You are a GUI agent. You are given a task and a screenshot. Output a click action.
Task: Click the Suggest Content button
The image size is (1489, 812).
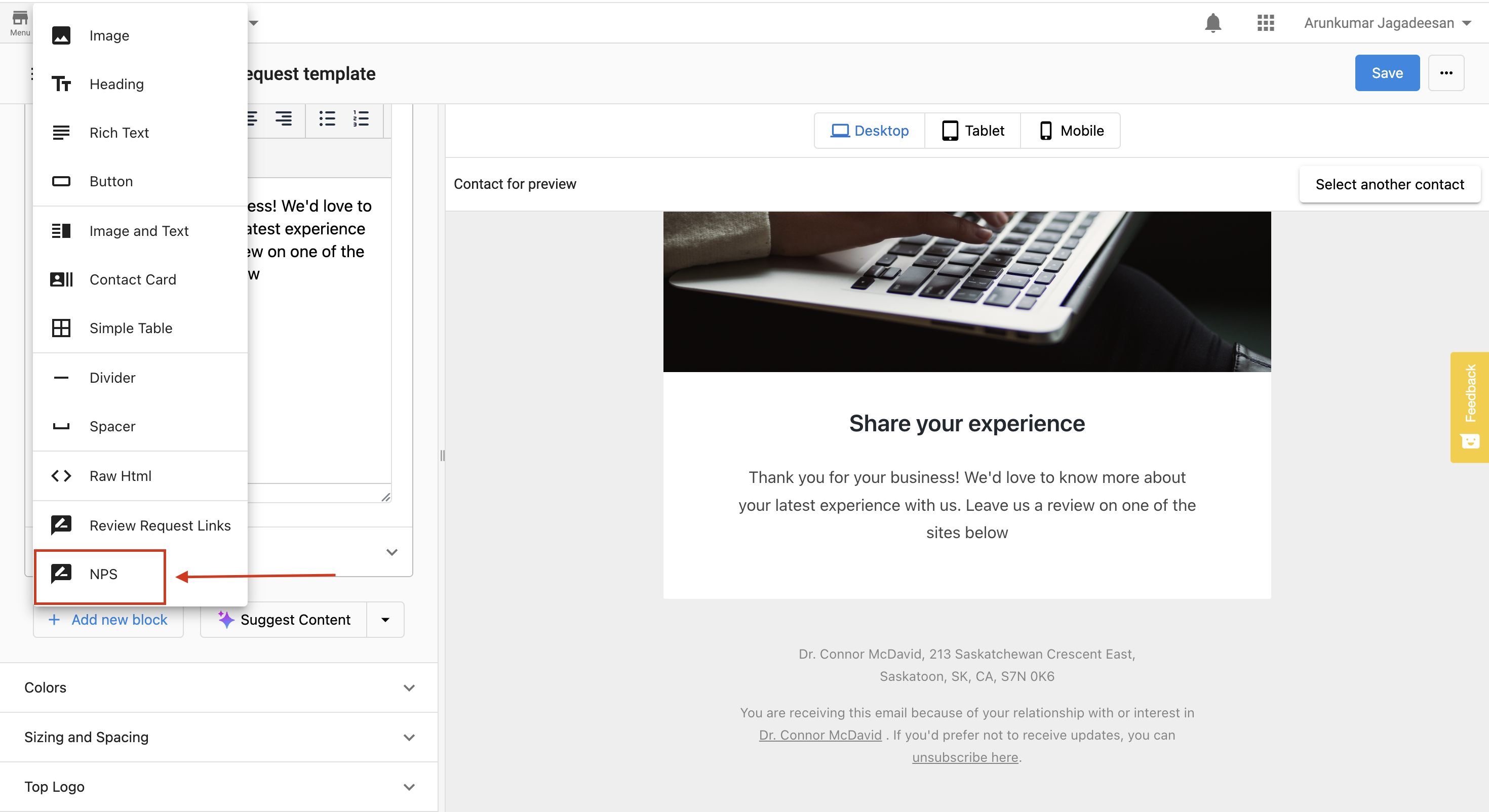pos(284,620)
